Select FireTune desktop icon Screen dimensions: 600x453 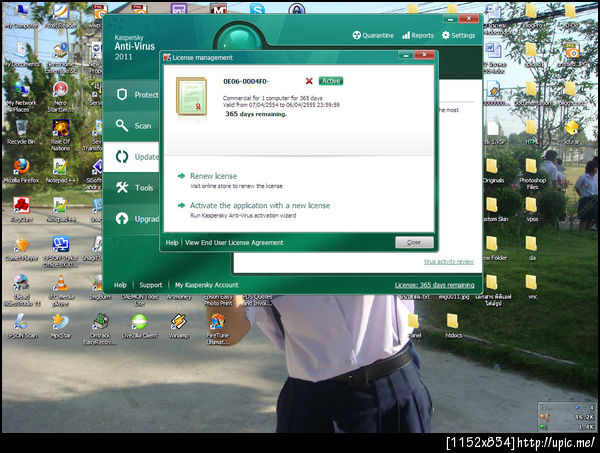218,329
